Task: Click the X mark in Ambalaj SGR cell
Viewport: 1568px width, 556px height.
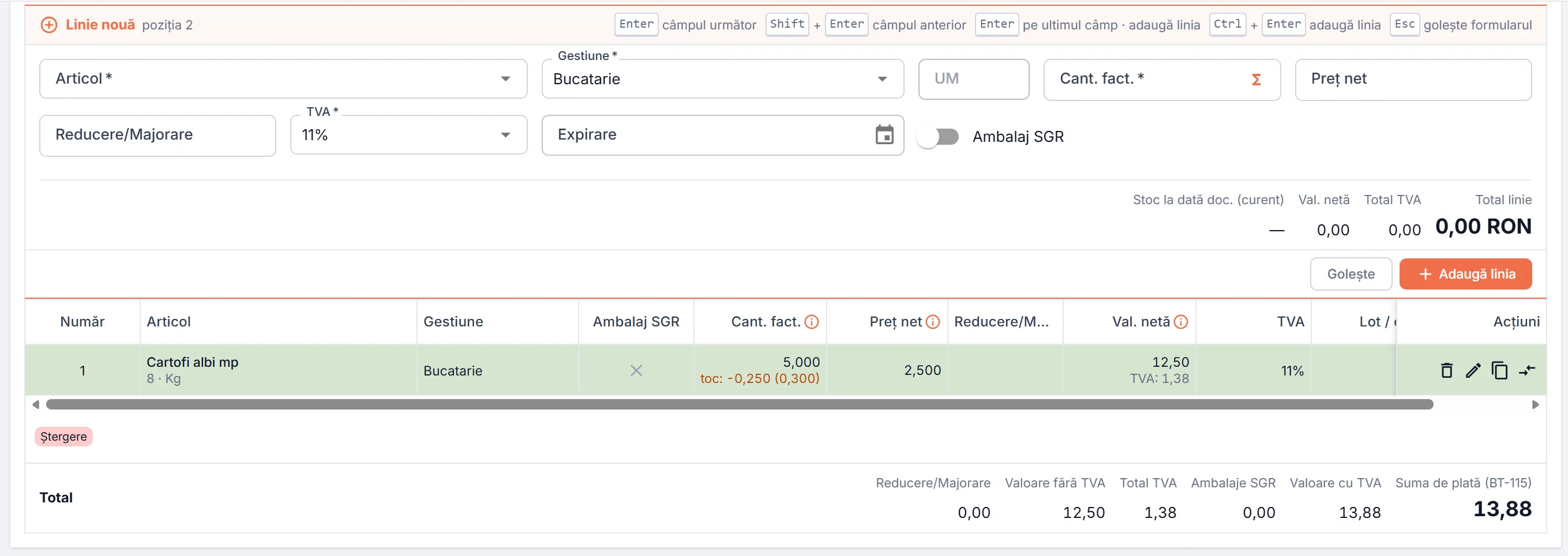Action: point(636,370)
